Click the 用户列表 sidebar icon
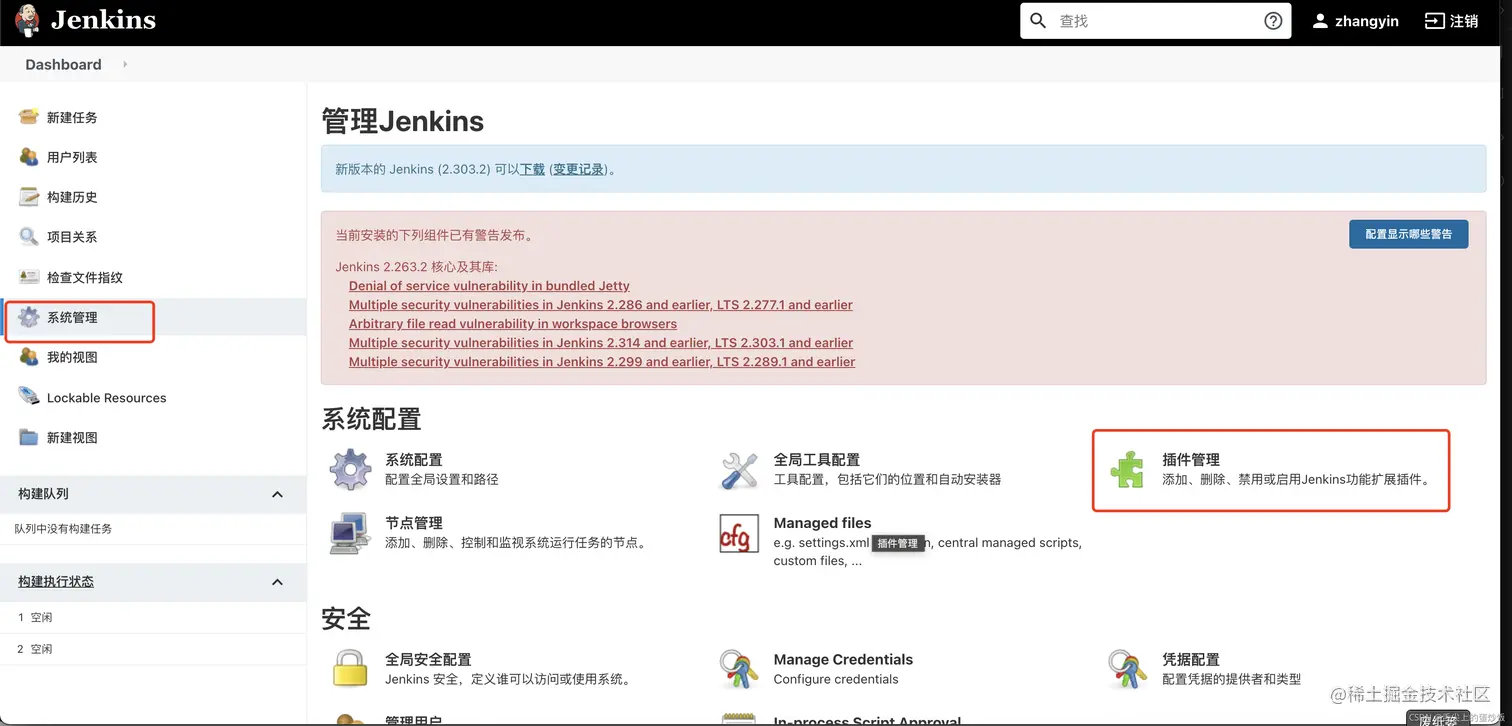 tap(28, 157)
